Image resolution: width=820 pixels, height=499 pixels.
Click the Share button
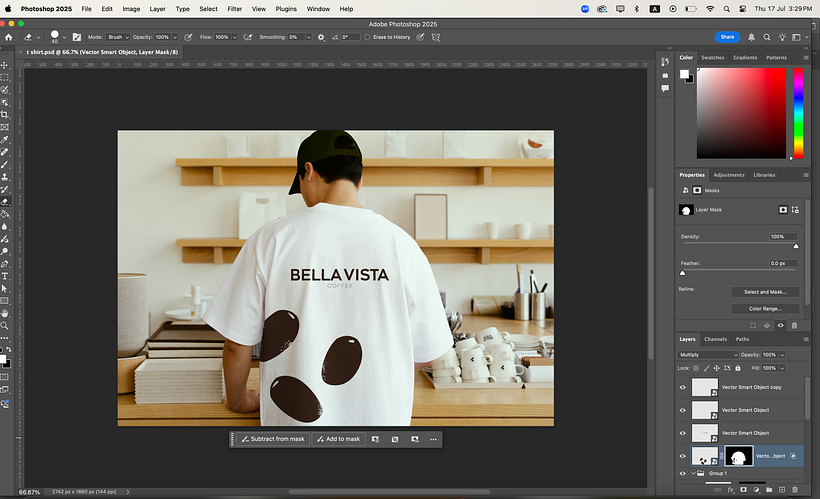[727, 37]
